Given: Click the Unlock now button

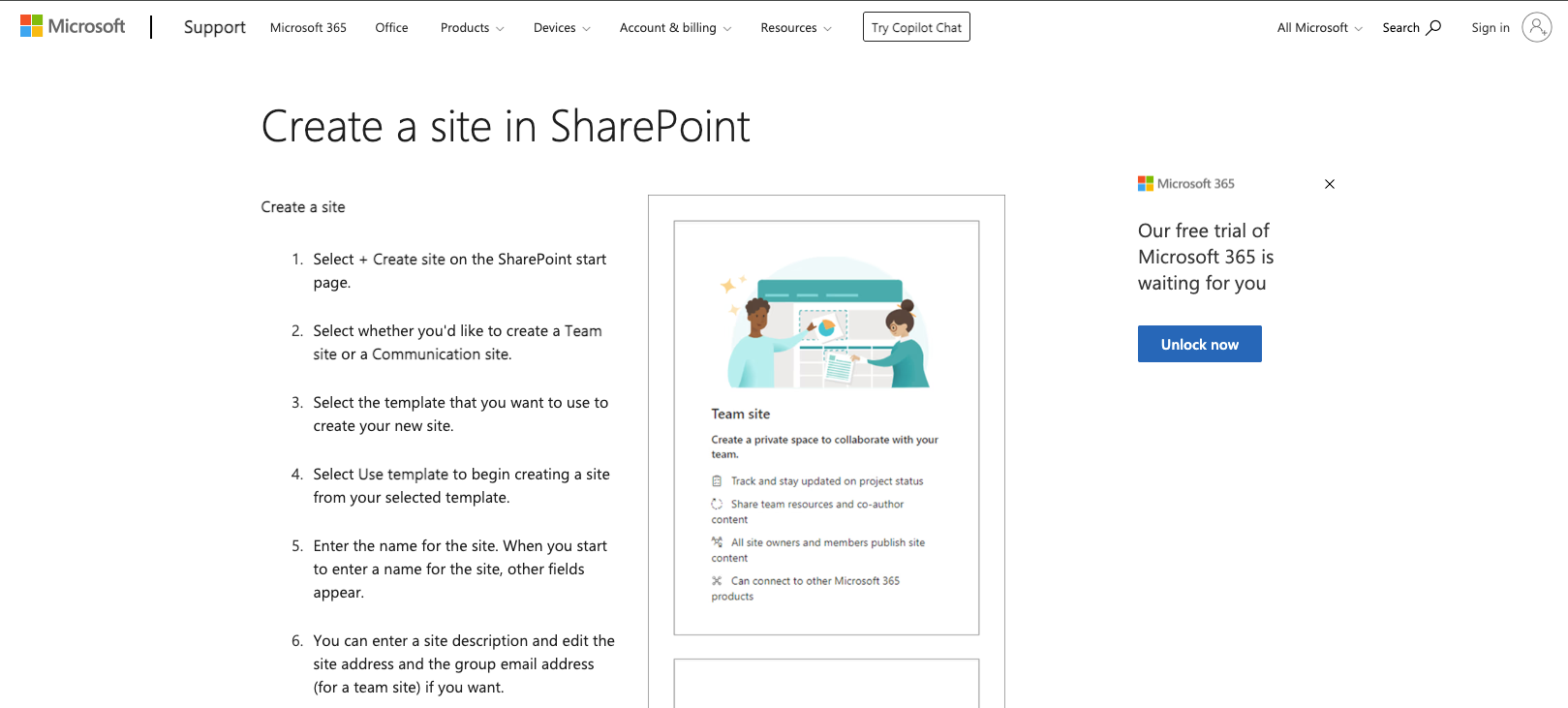Looking at the screenshot, I should (1200, 344).
